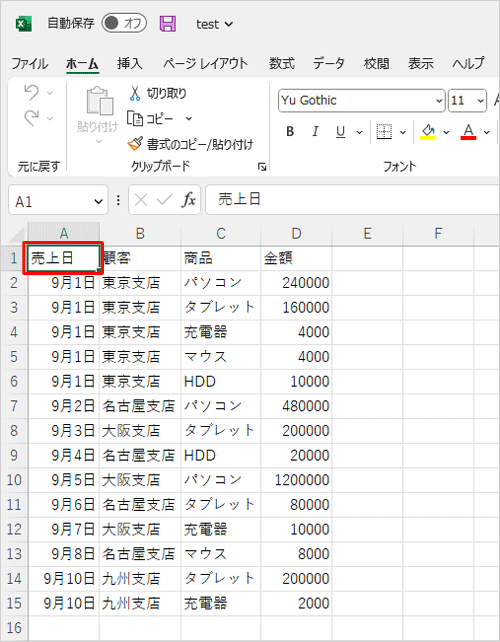Click 切り取り scissors button
Image resolution: width=500 pixels, height=642 pixels.
[158, 93]
